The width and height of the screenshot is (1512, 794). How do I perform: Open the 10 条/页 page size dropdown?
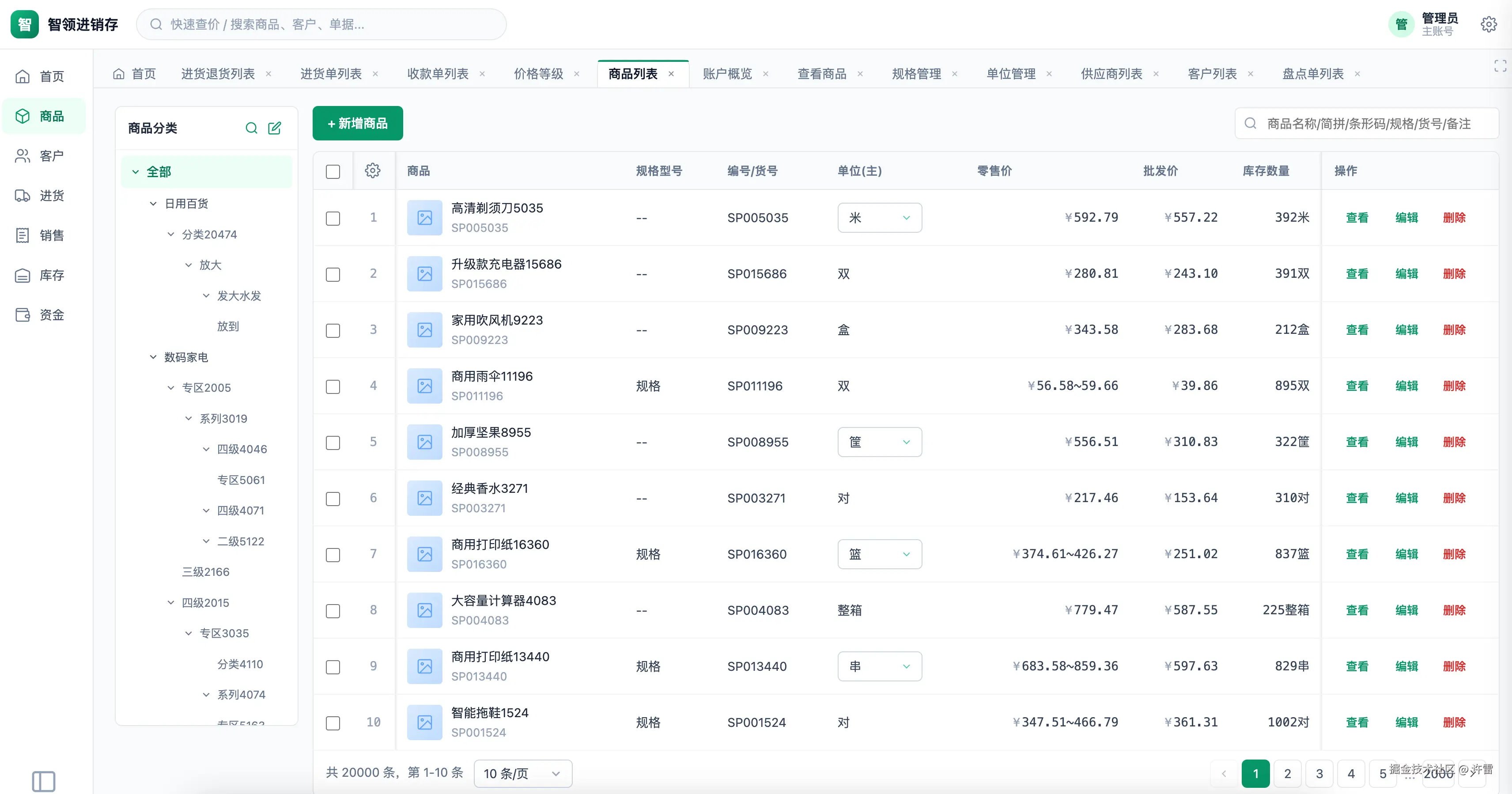(522, 773)
